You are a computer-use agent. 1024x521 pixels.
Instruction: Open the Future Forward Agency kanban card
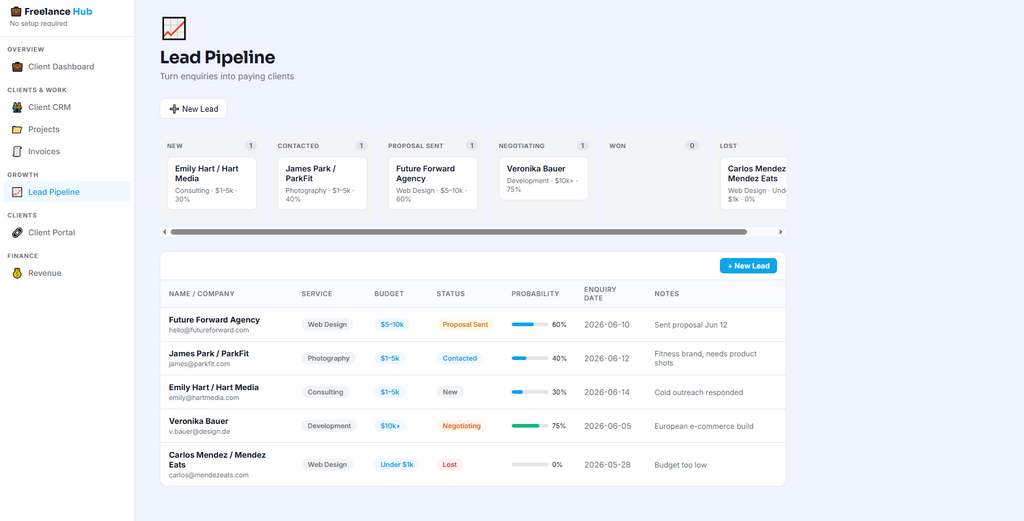pos(433,183)
